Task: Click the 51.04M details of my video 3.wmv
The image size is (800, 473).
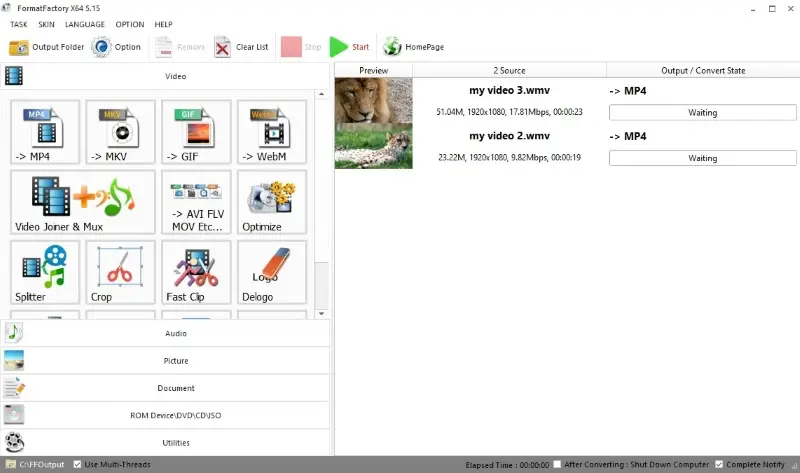Action: click(x=509, y=112)
